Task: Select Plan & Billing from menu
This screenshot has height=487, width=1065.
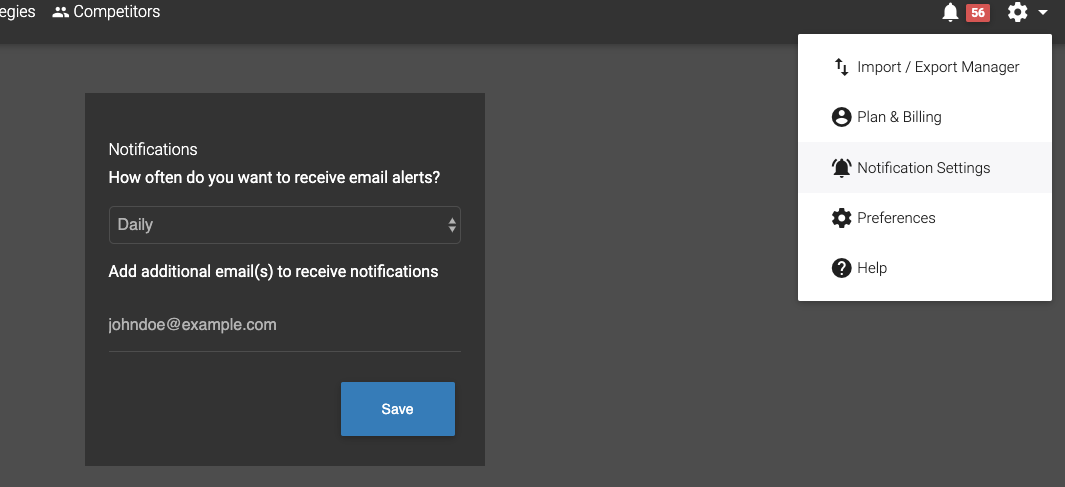Action: 924,117
